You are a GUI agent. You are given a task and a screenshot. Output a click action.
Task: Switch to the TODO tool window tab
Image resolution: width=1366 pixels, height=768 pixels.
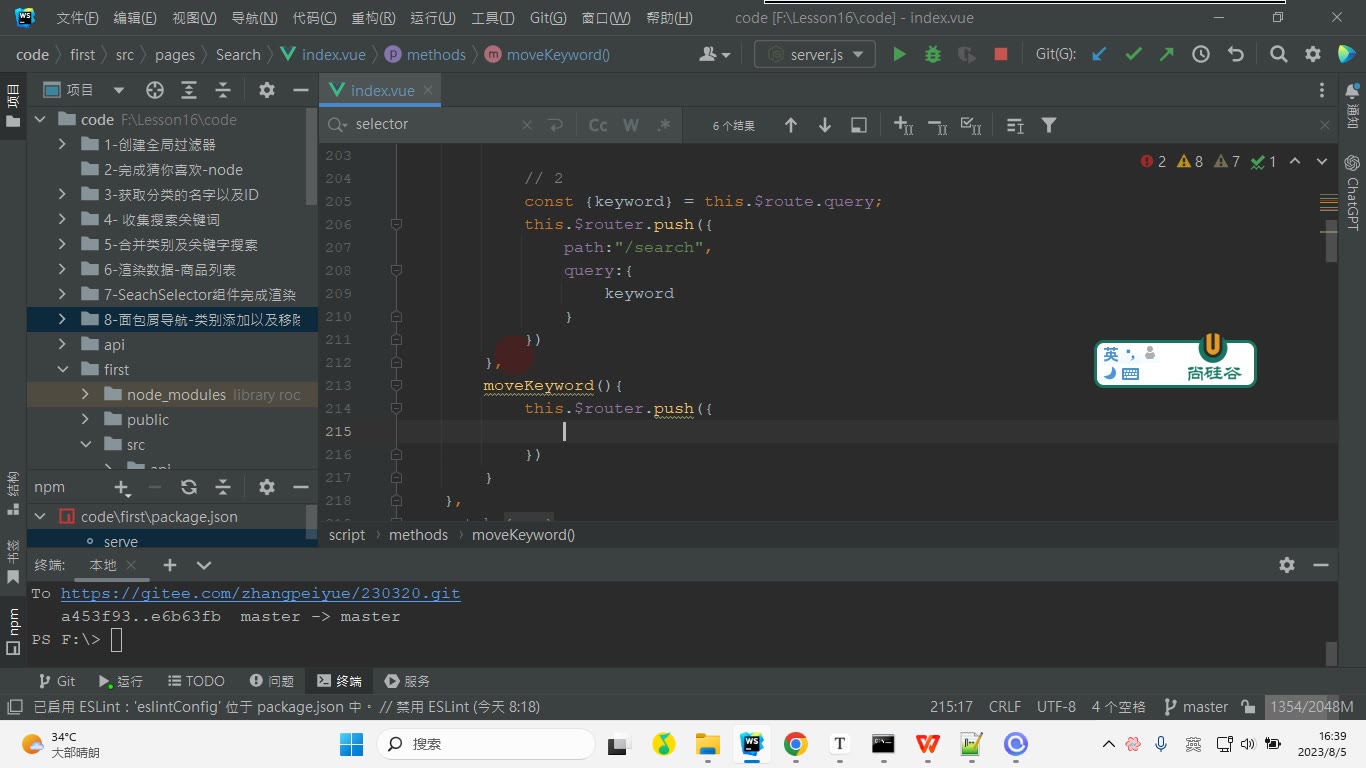click(196, 681)
